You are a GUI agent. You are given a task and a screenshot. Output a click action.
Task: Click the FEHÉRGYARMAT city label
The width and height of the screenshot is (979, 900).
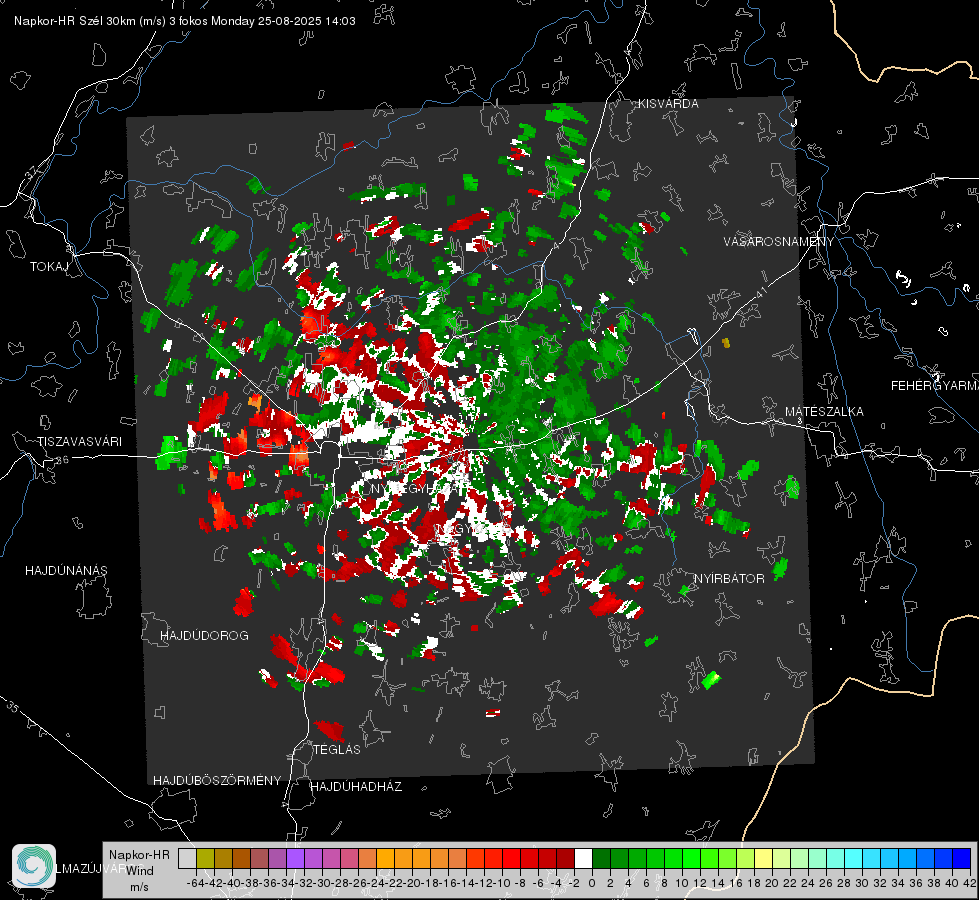coord(935,386)
